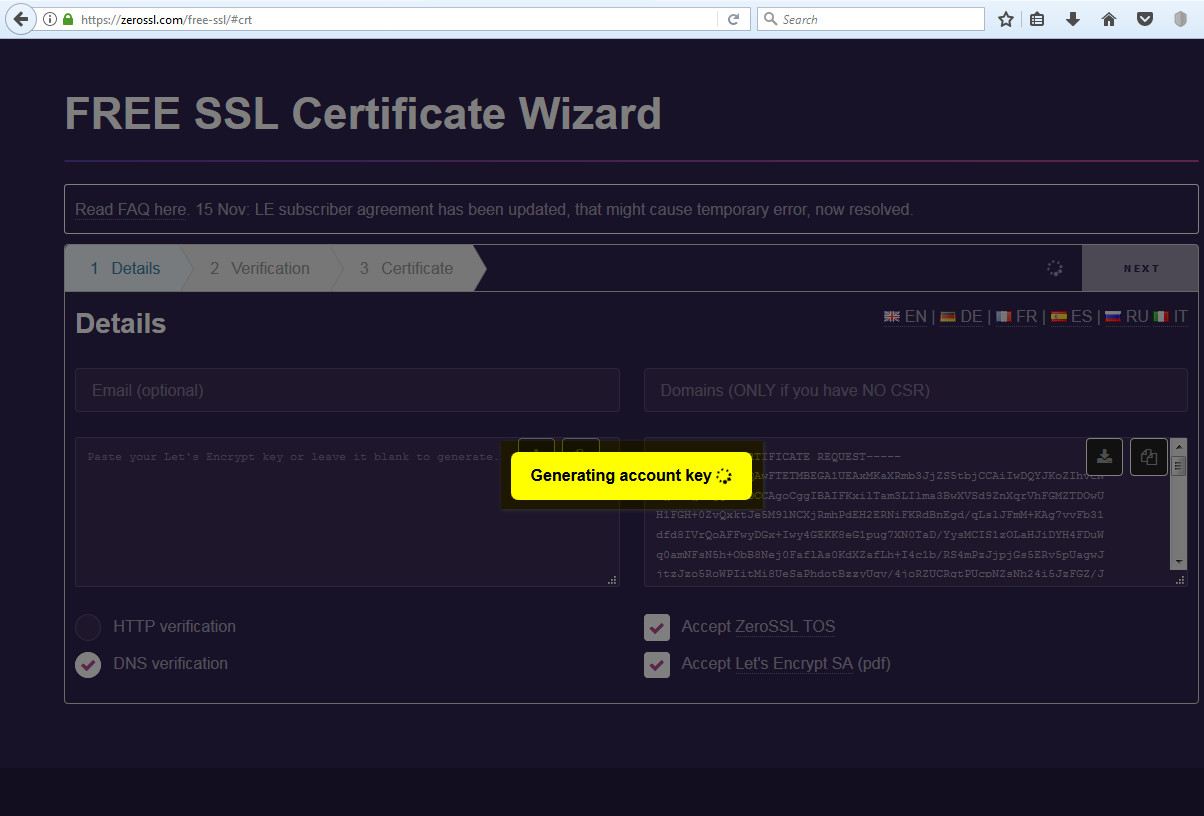Focus the Email (optional) field
Image resolution: width=1204 pixels, height=816 pixels.
point(347,390)
